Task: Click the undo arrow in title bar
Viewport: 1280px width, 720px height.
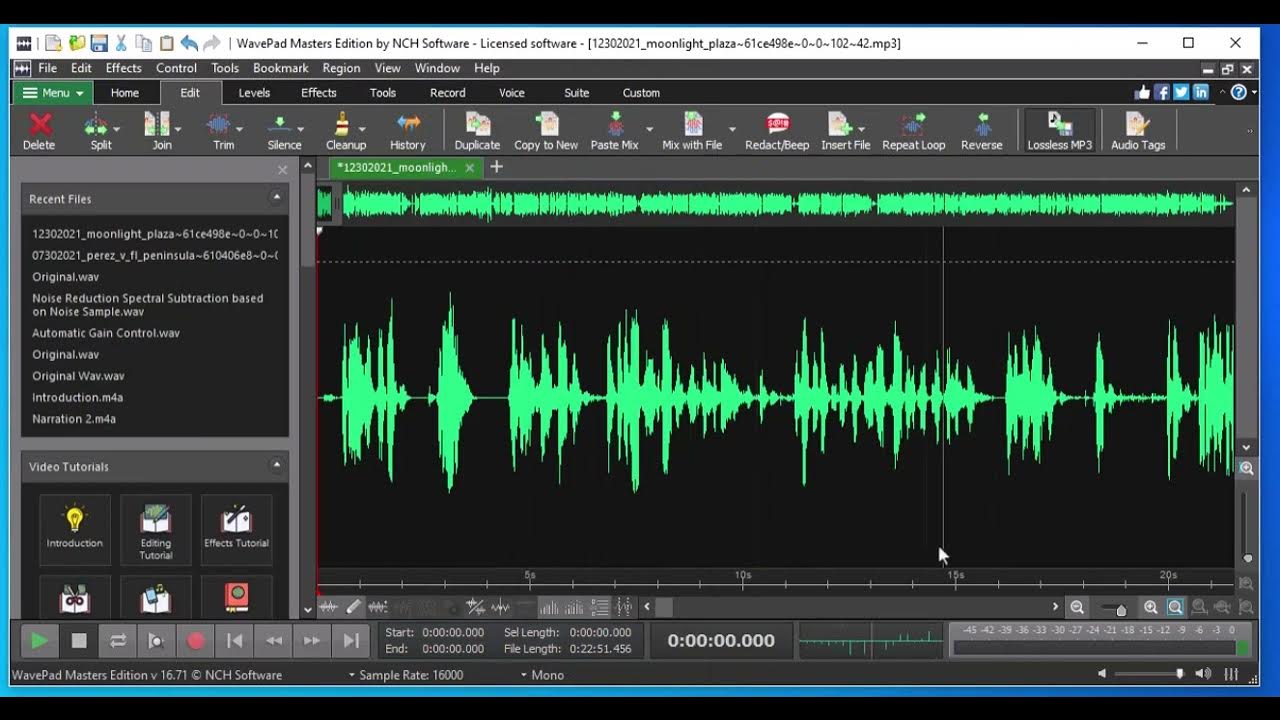Action: click(x=189, y=43)
